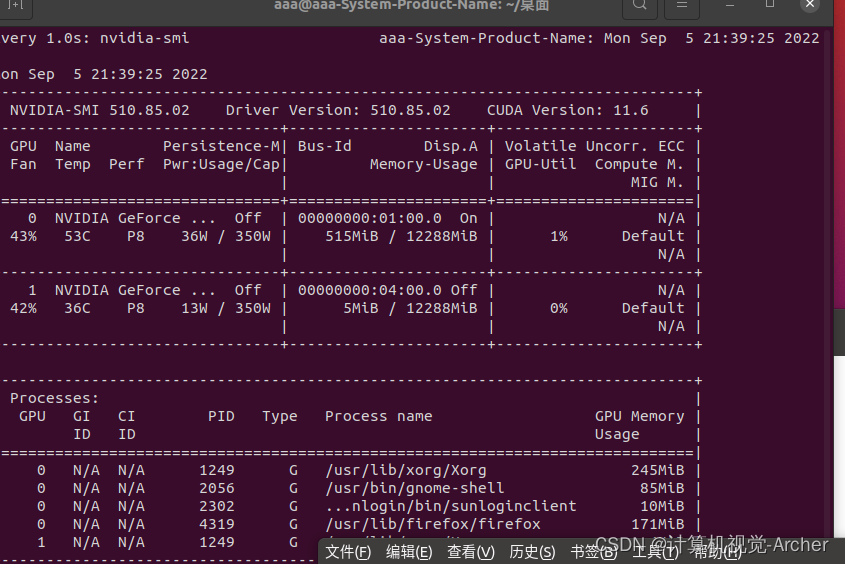Click the 'Process name' column header
This screenshot has width=845, height=564.
(x=378, y=416)
